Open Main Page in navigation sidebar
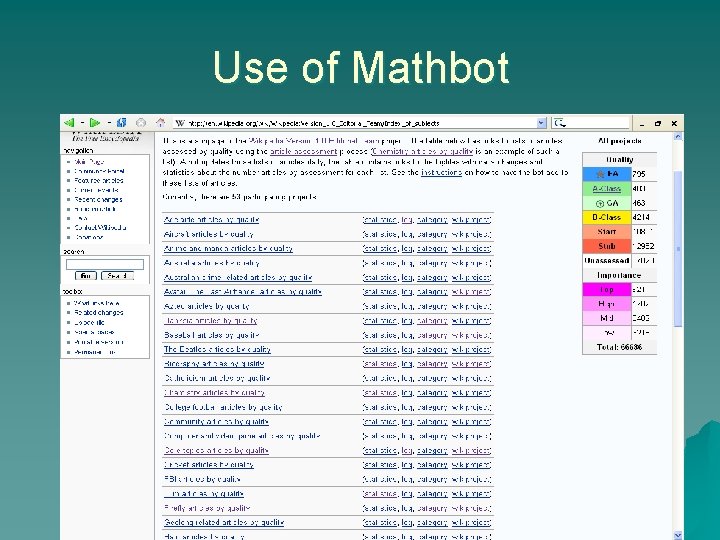 pyautogui.click(x=90, y=162)
